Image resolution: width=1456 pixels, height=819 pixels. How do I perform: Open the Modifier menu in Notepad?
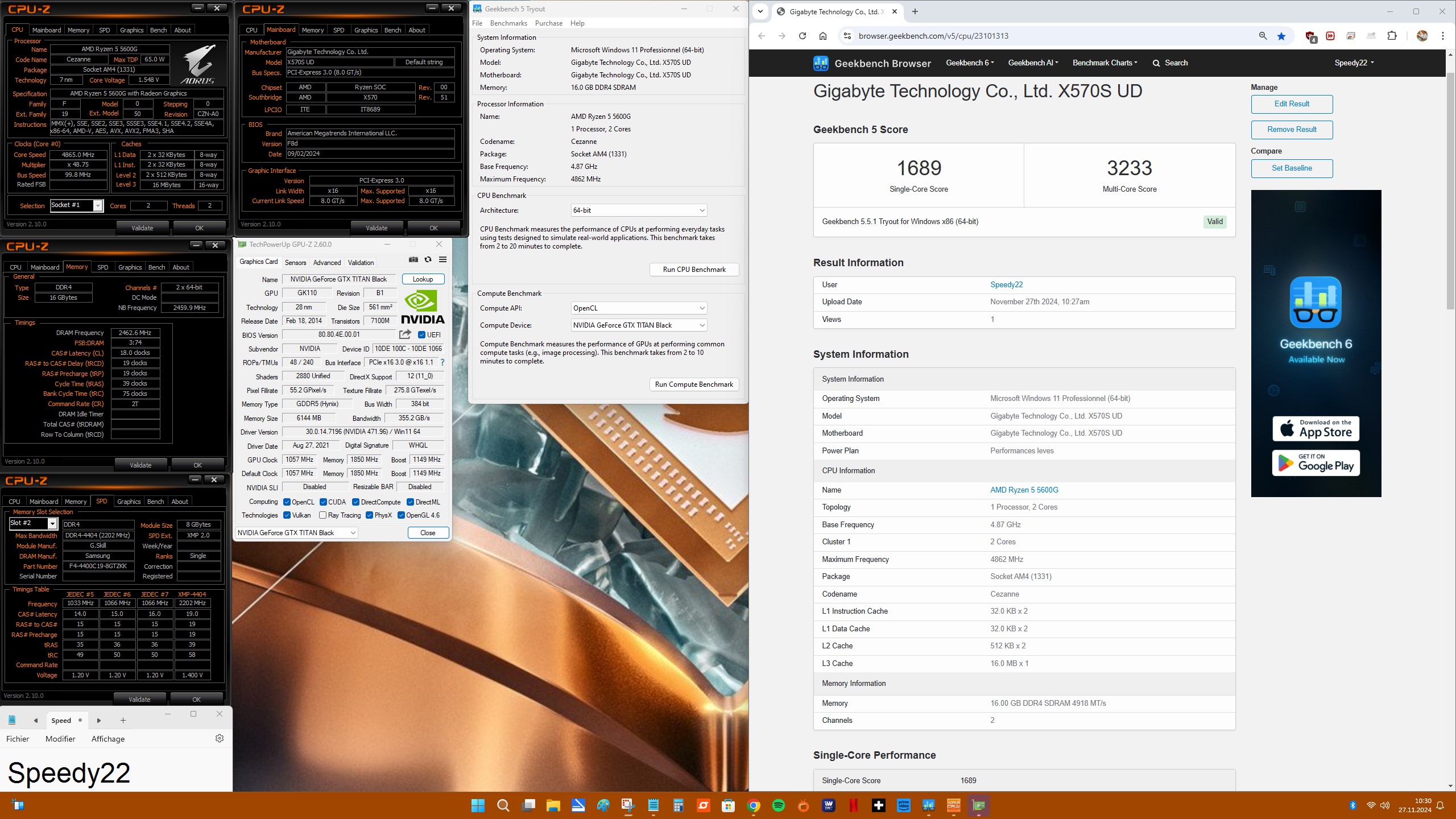(x=60, y=739)
